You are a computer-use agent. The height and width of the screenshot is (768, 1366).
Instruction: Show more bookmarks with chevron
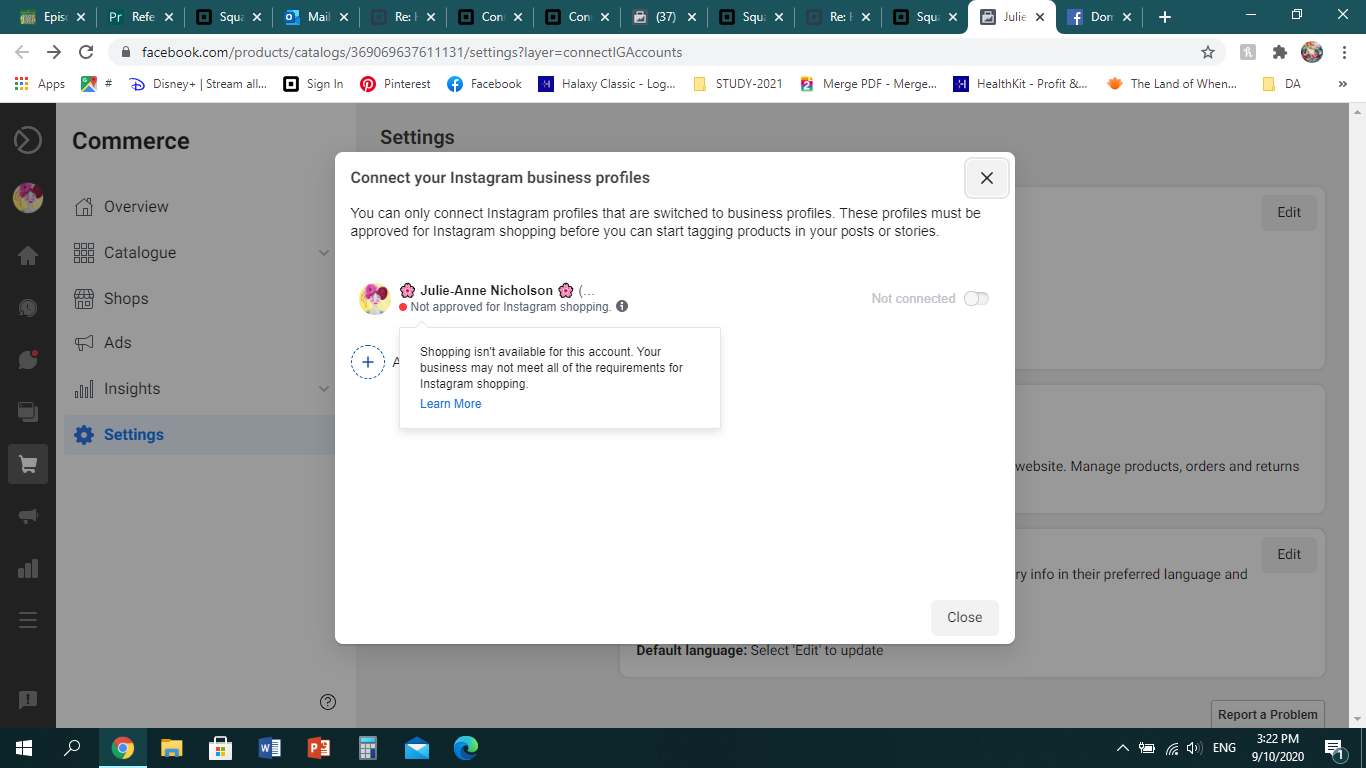click(1342, 84)
